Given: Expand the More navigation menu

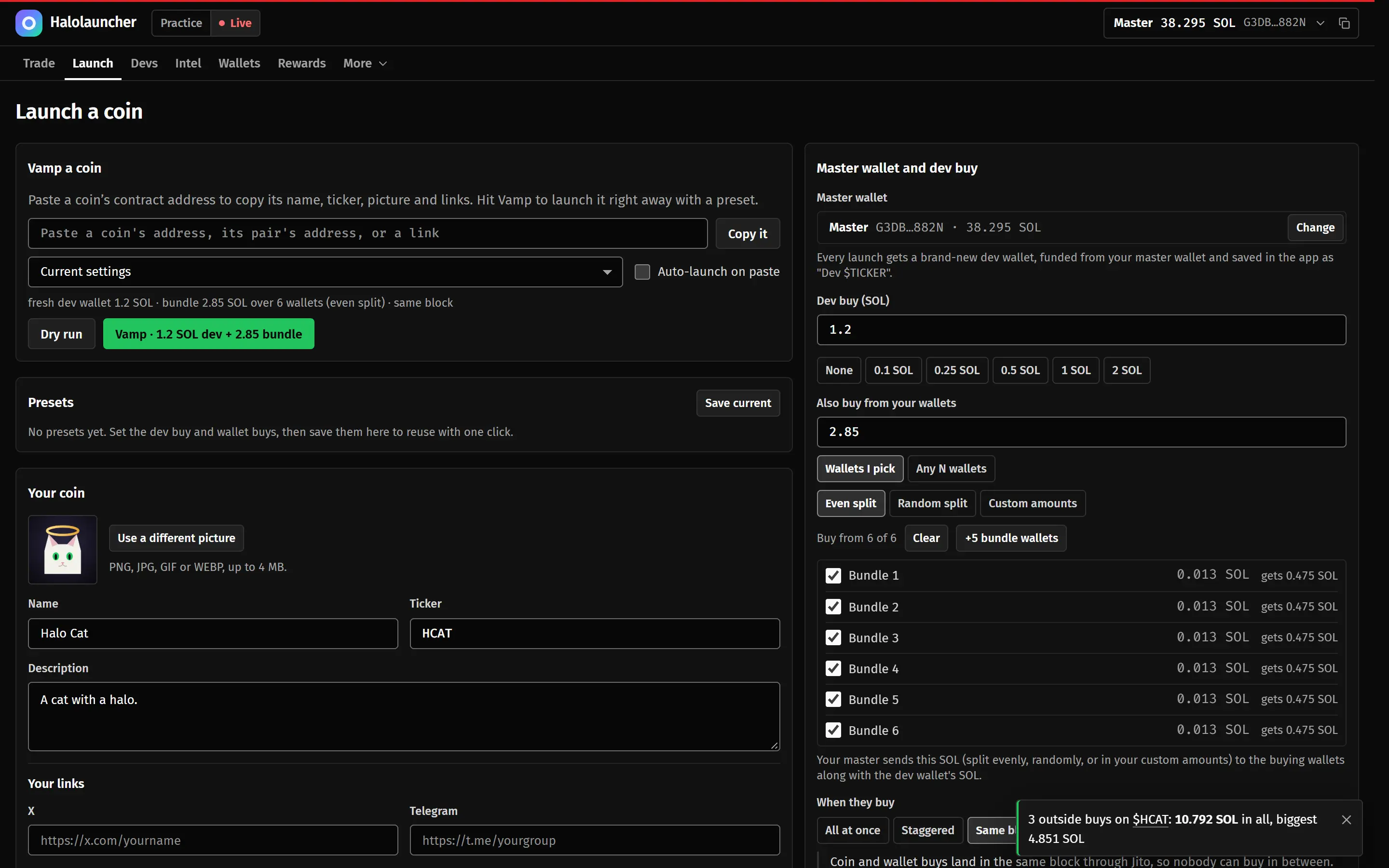Looking at the screenshot, I should click(x=365, y=63).
